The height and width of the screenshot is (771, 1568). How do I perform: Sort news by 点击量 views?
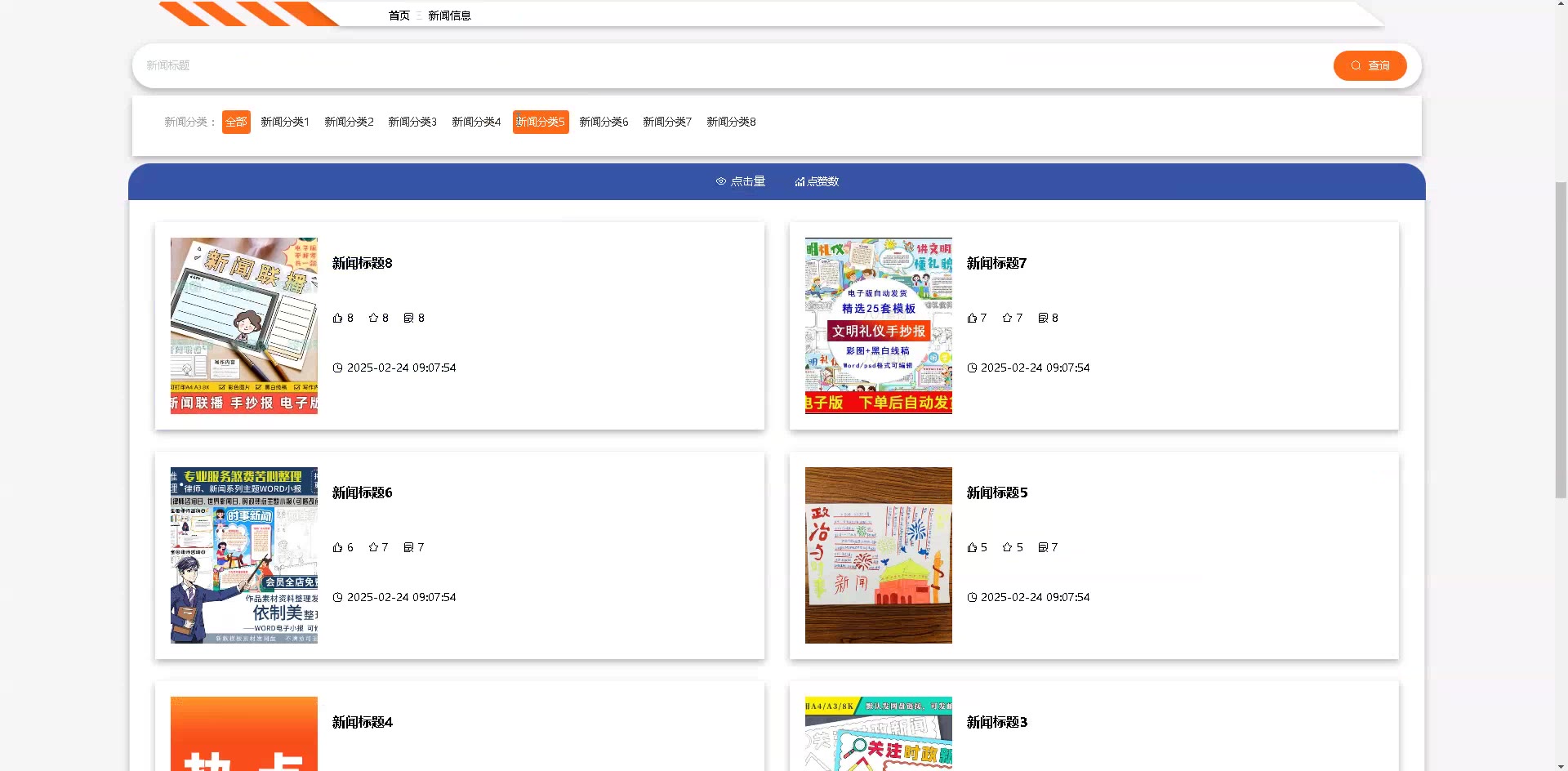(741, 181)
